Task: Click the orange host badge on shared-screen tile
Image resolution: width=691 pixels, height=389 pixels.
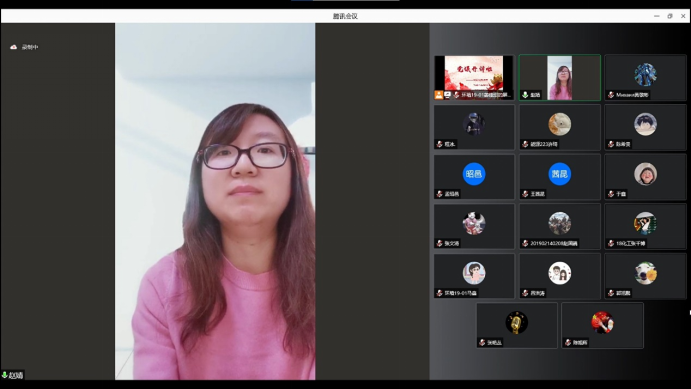Action: click(438, 95)
